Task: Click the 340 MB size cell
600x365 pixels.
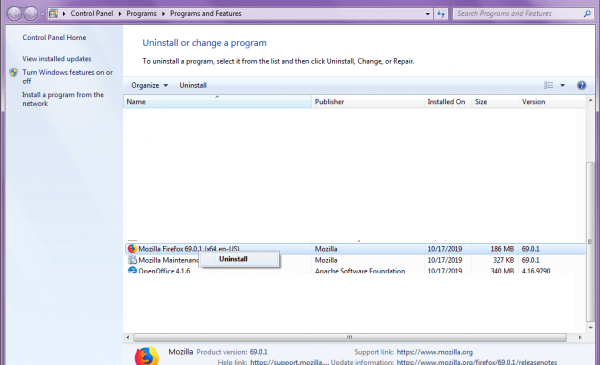Action: pyautogui.click(x=502, y=270)
